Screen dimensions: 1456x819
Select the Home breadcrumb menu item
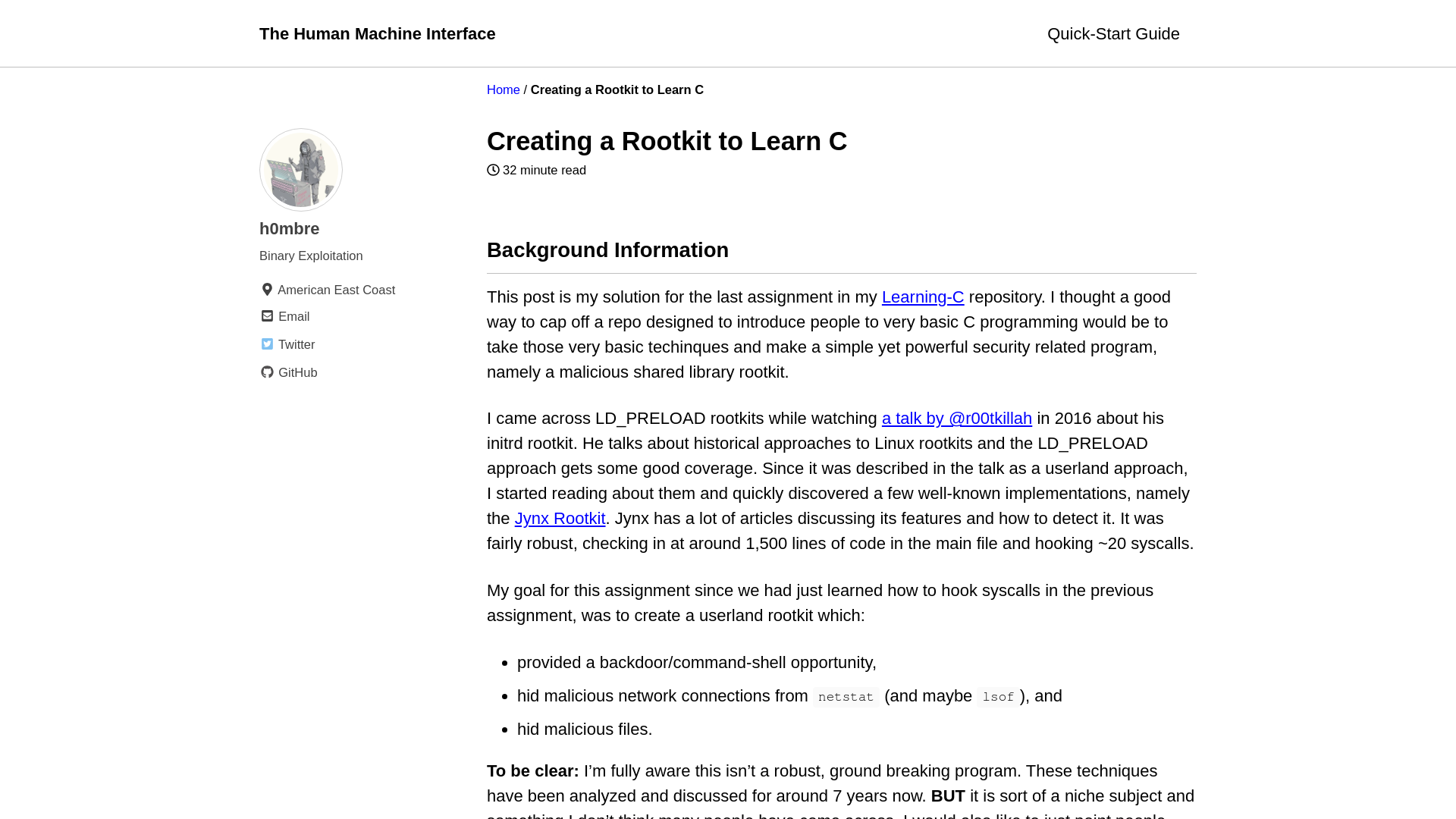[503, 90]
